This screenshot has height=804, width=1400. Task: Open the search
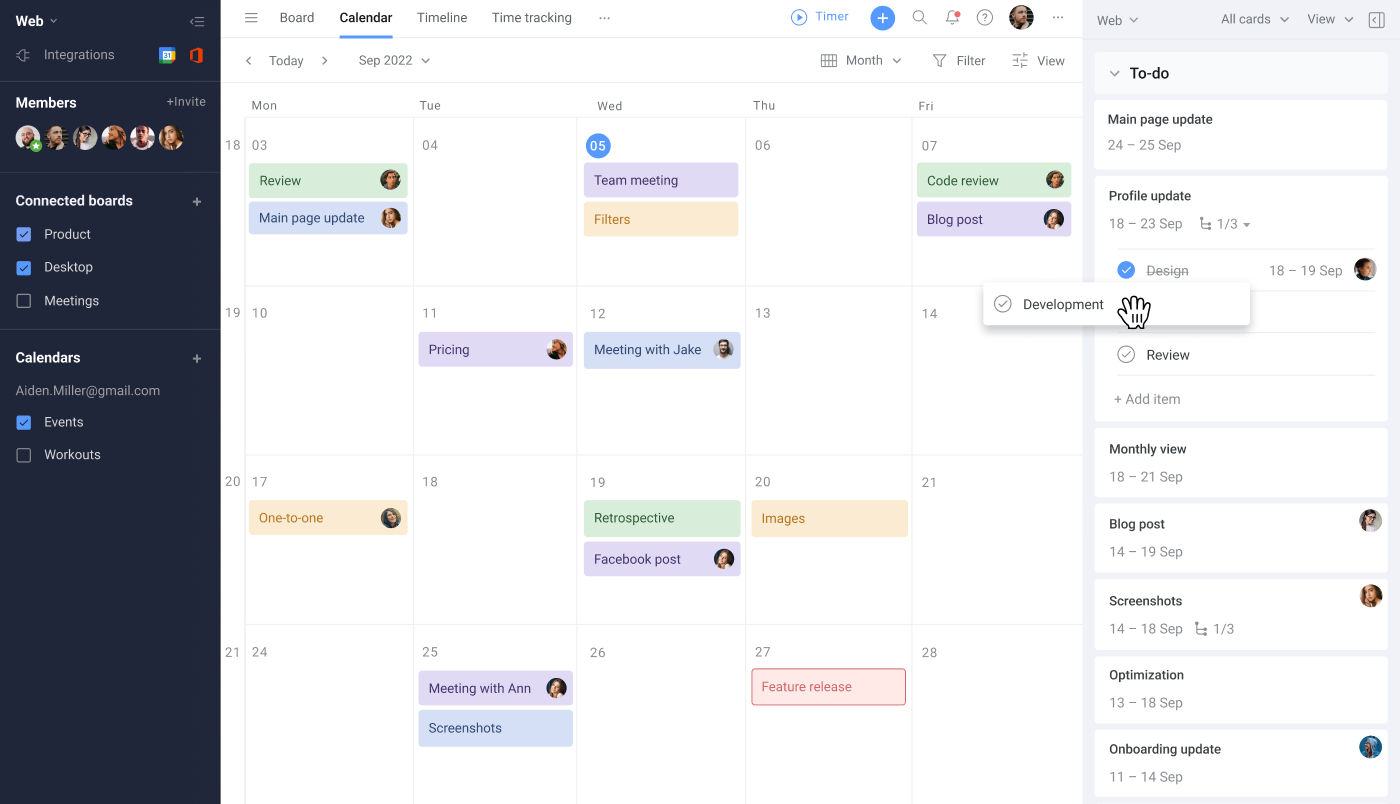[919, 17]
